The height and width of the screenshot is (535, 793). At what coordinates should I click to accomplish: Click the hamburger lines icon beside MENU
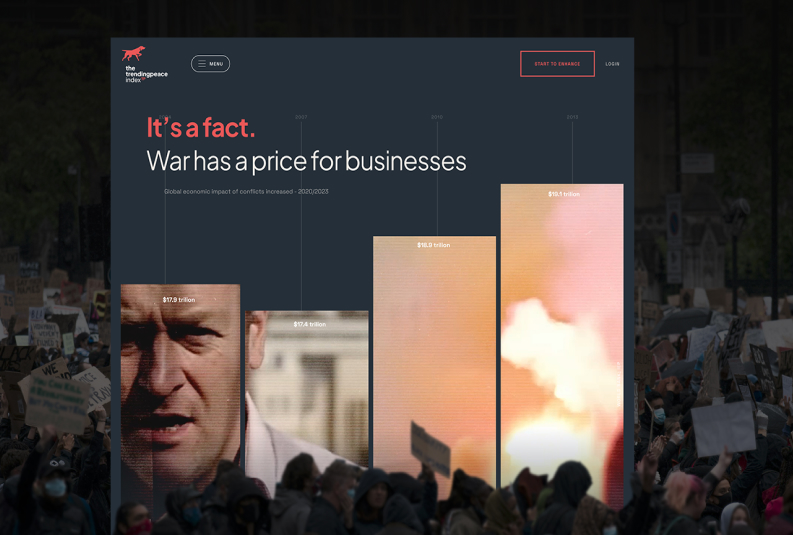click(x=202, y=64)
